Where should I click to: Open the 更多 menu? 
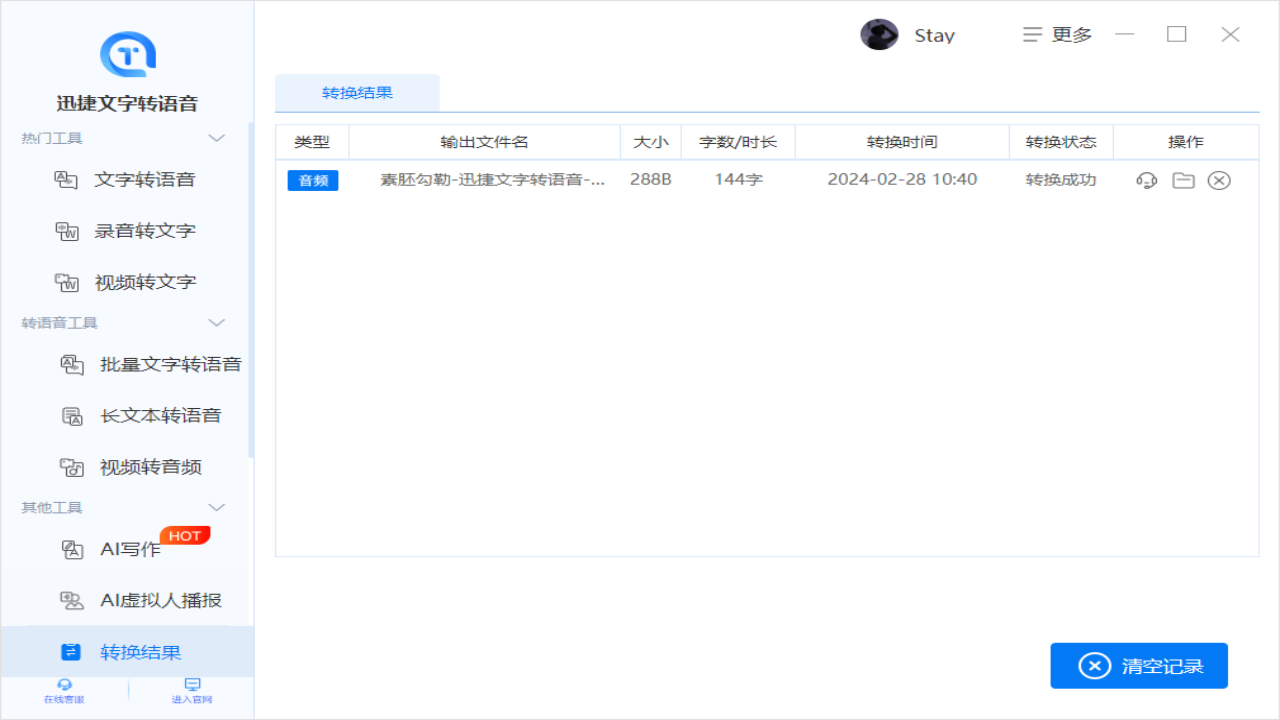click(x=1056, y=34)
